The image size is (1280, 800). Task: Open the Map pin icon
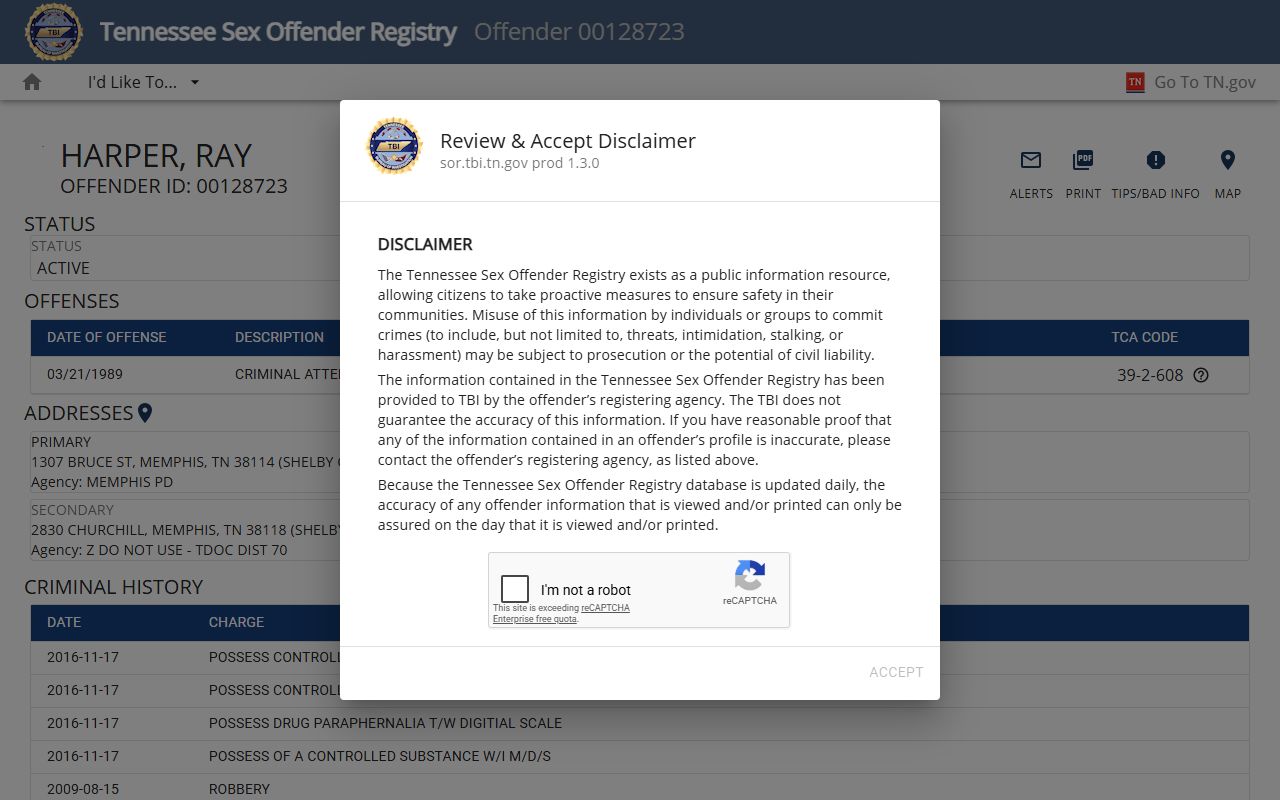1228,160
